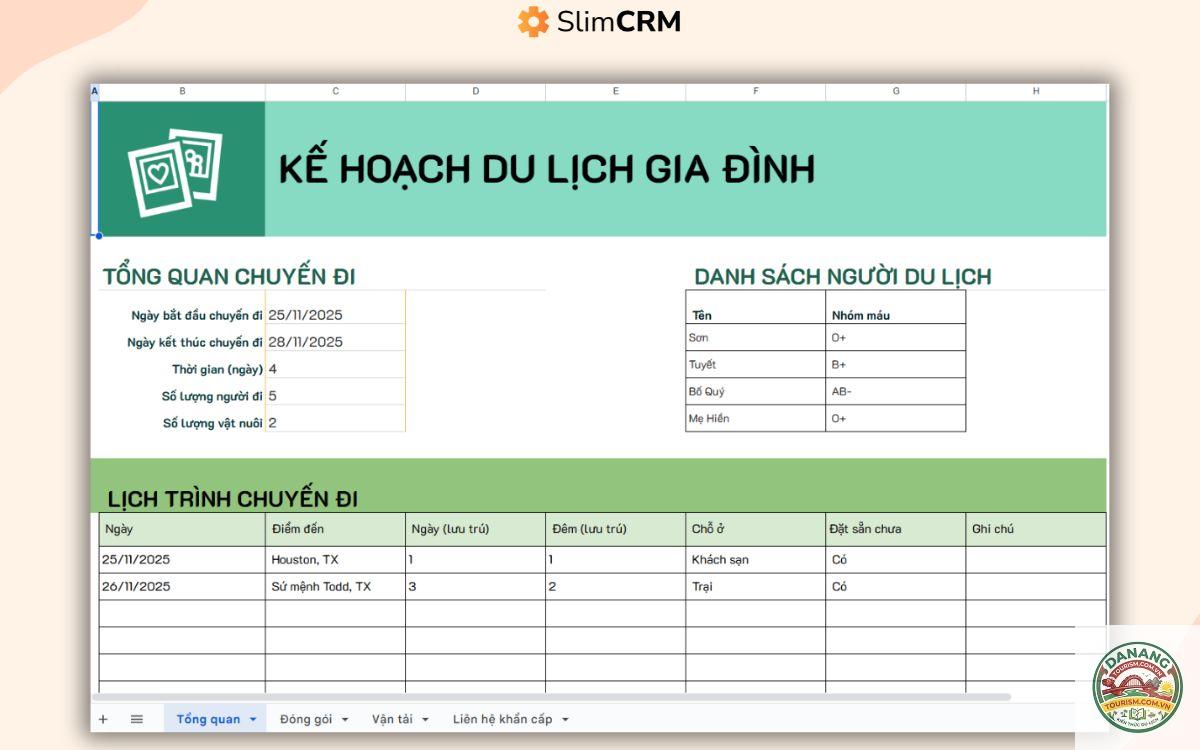Viewport: 1200px width, 750px height.
Task: Click the DANH SÁCH NGƯỜI DU LỊCH heading
Action: click(x=843, y=276)
